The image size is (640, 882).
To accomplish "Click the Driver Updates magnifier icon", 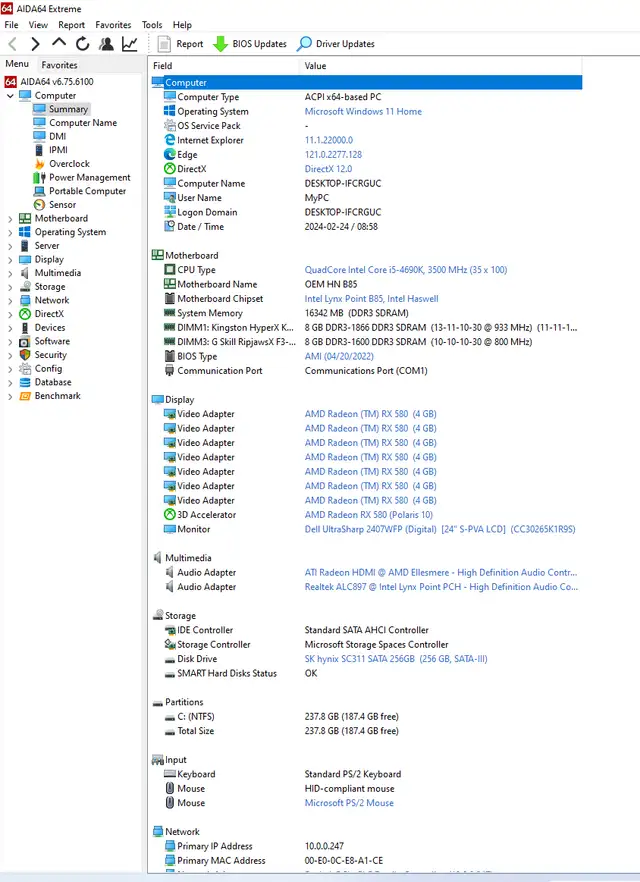I will tap(304, 44).
